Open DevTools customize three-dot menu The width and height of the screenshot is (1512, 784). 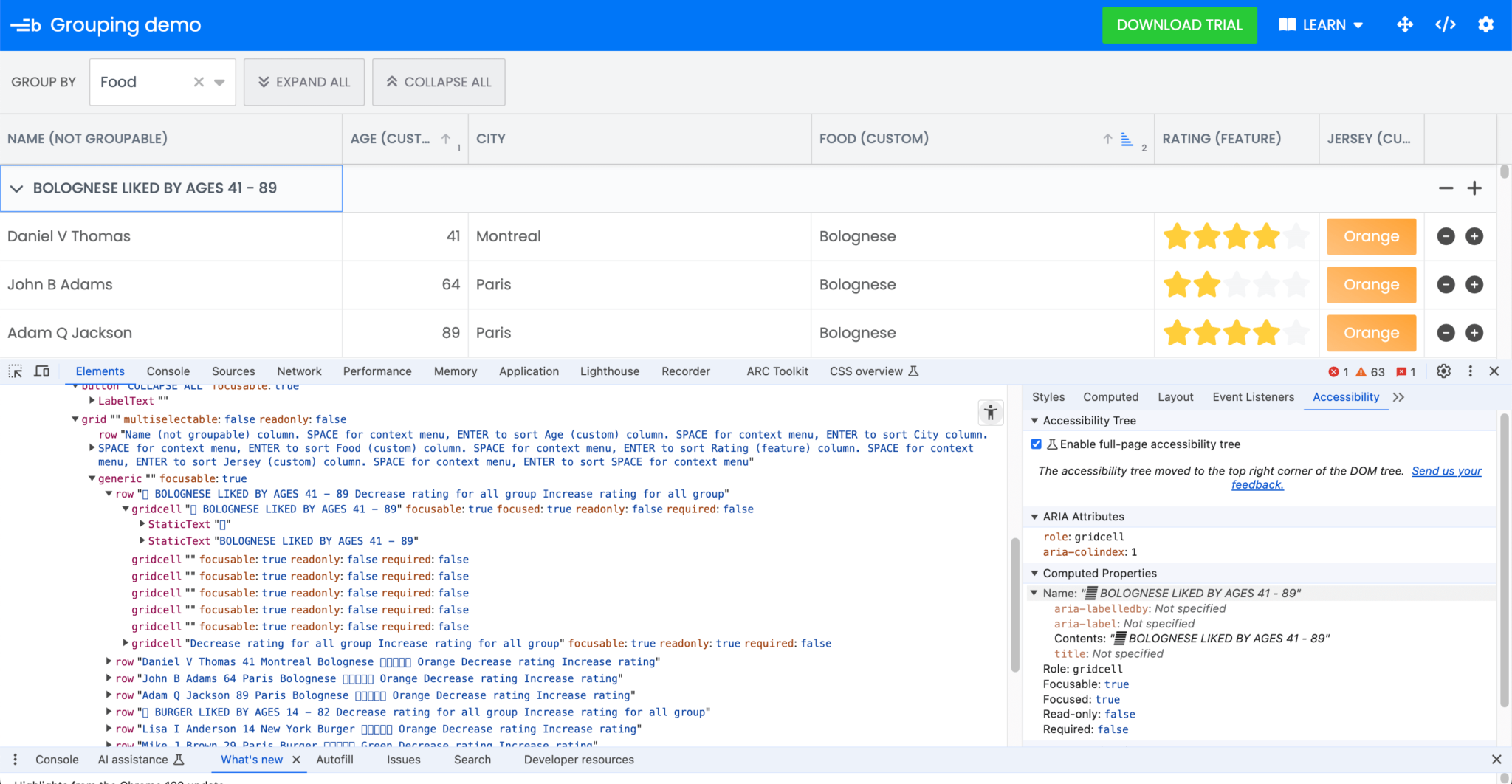click(x=1470, y=371)
